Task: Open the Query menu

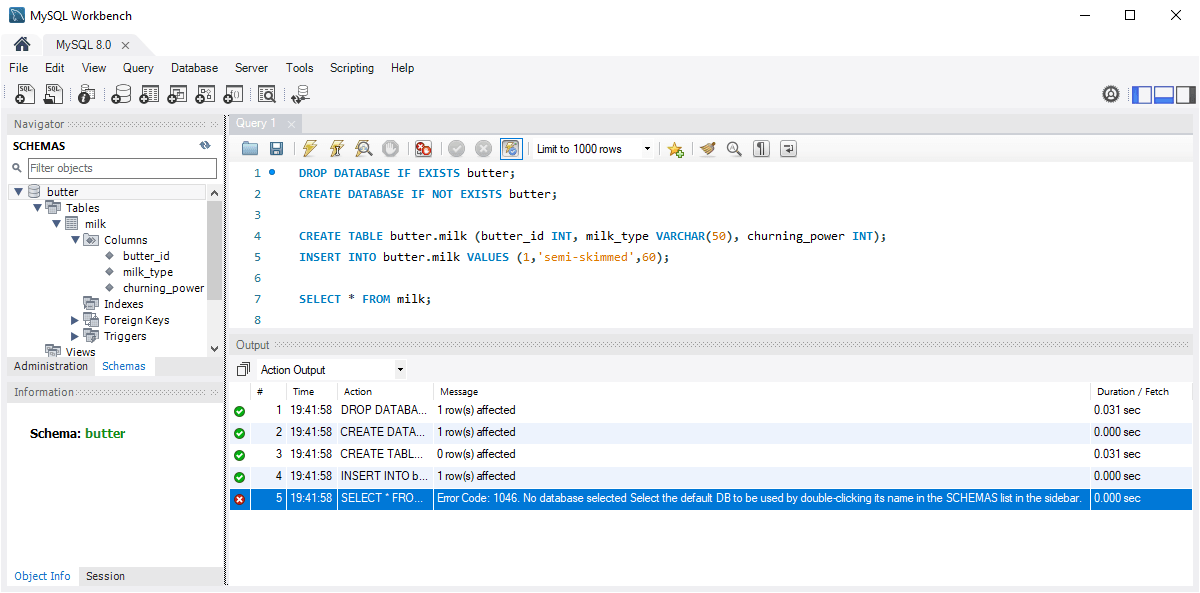Action: point(137,68)
